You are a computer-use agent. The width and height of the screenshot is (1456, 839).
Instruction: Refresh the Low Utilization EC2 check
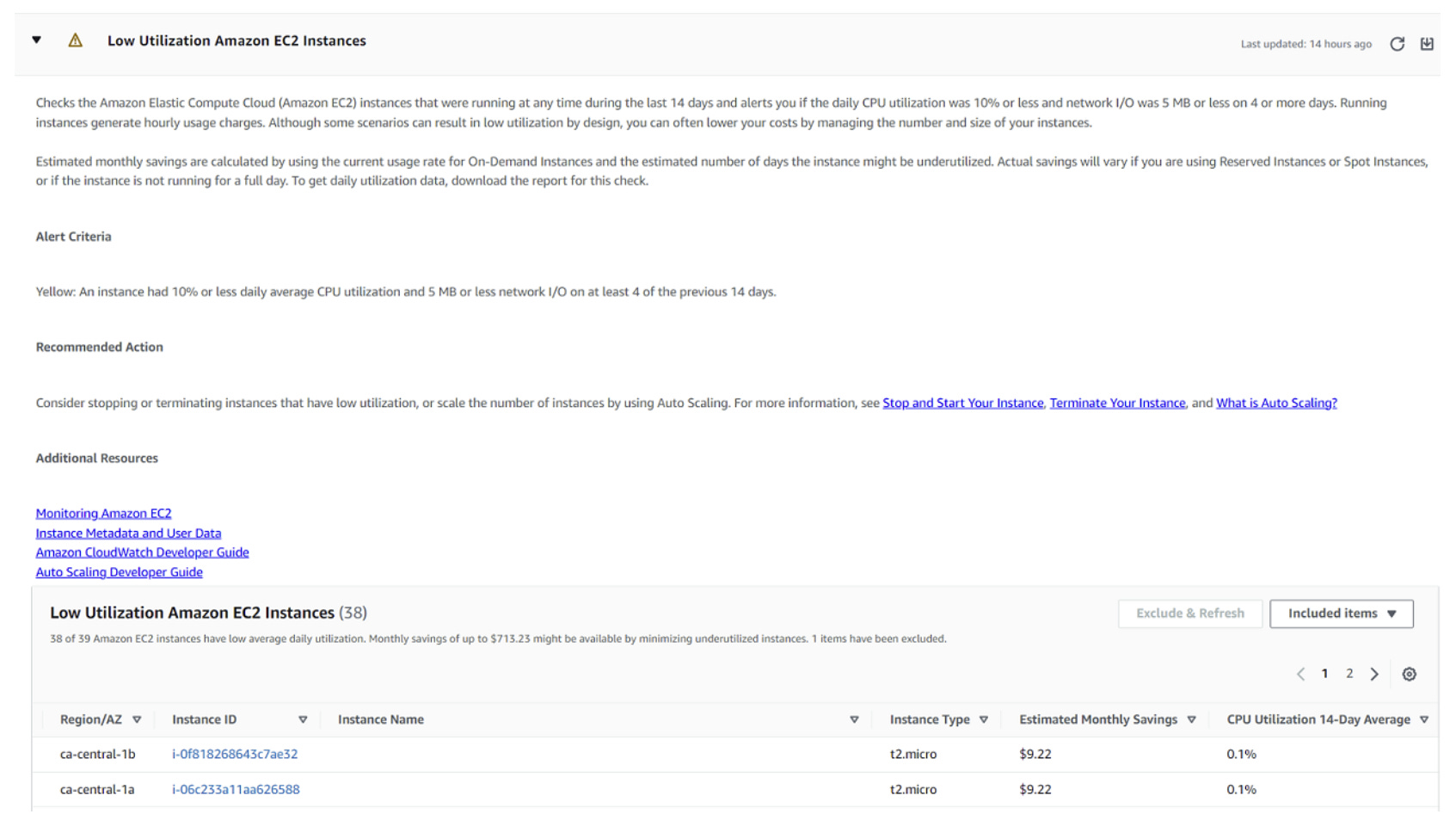1397,44
